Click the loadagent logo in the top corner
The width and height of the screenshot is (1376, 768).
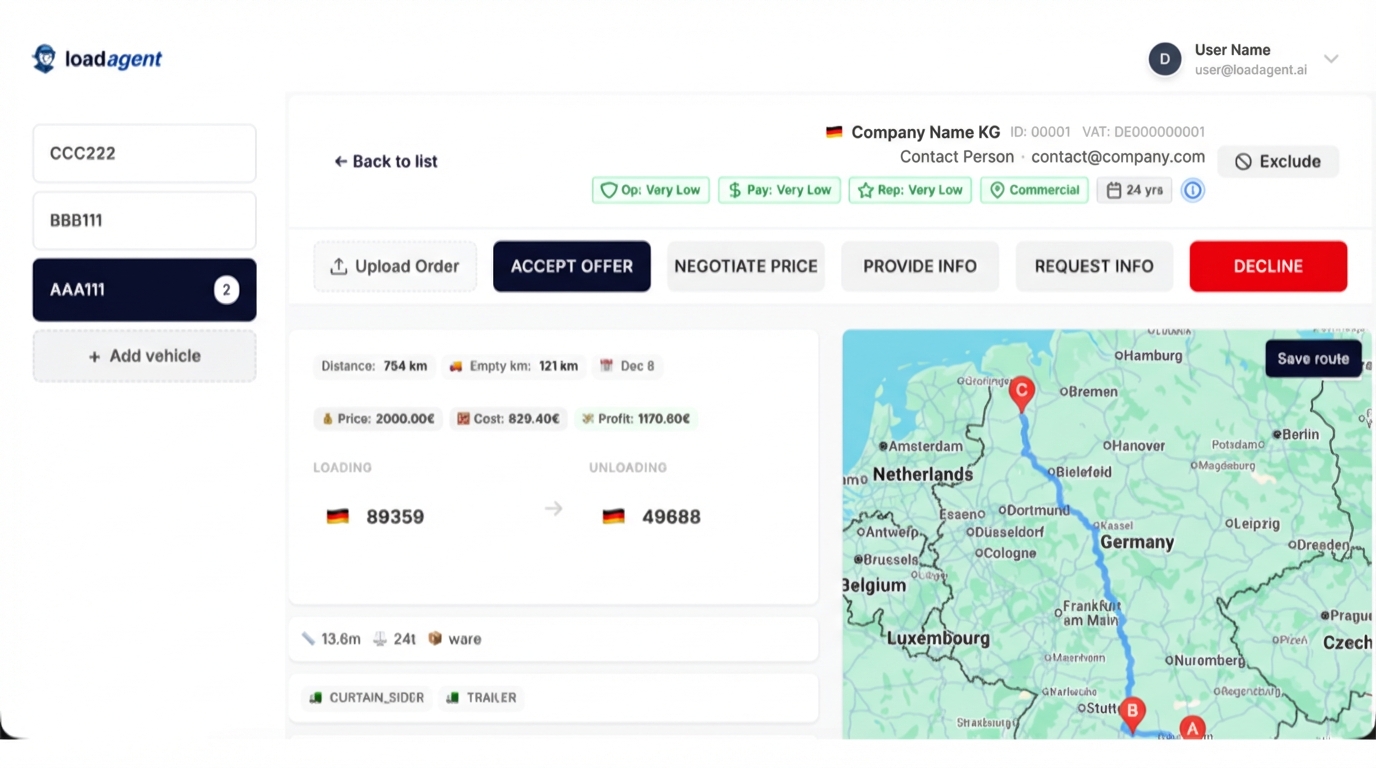96,58
